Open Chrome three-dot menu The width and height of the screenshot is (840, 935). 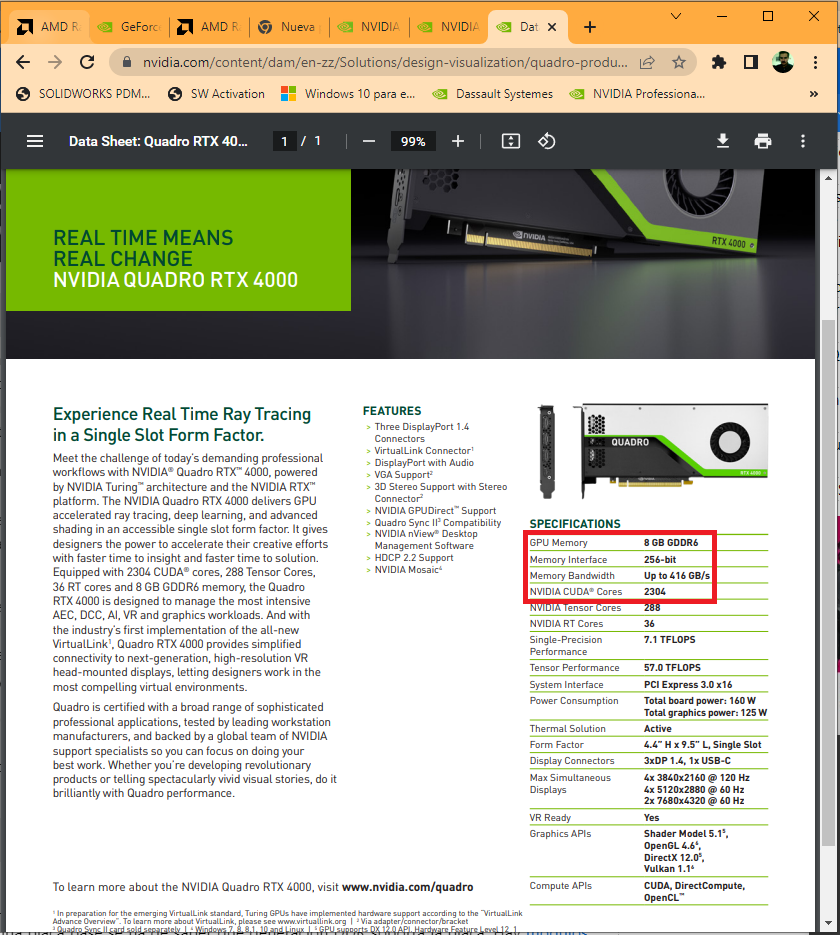(x=815, y=62)
